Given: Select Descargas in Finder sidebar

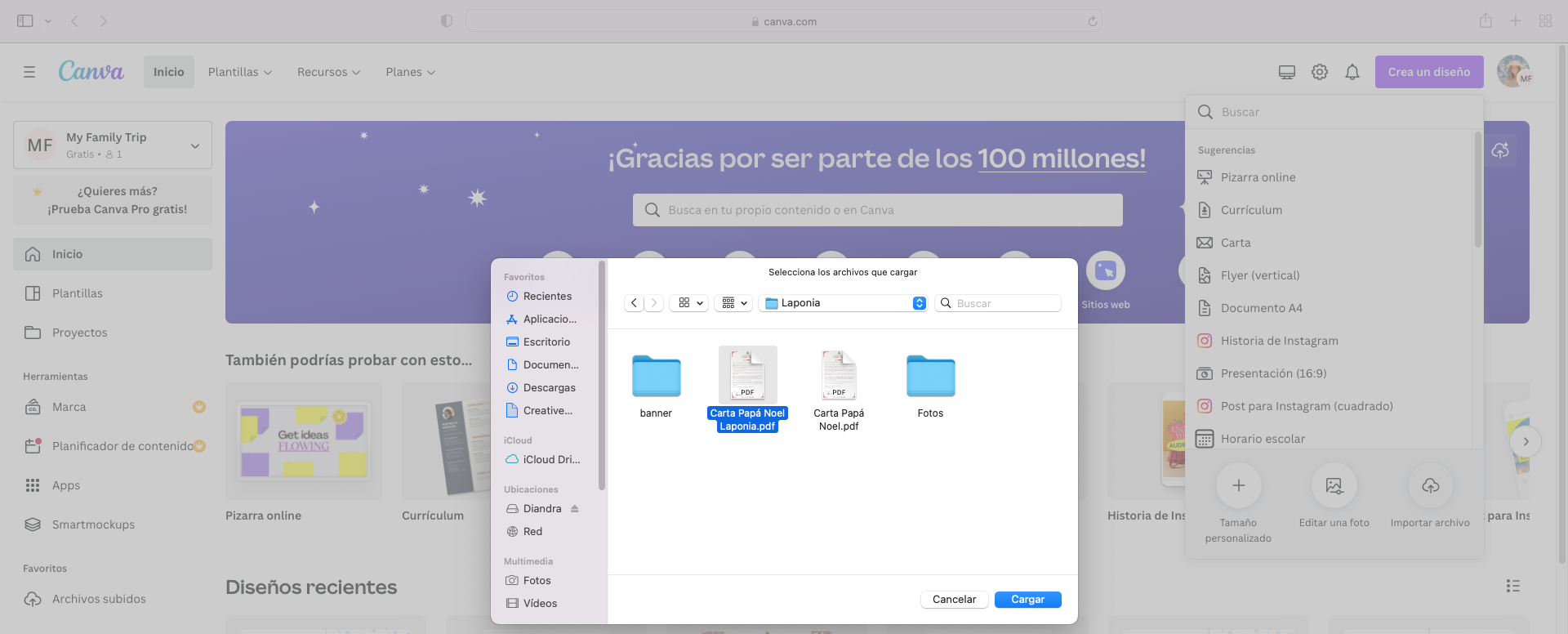Looking at the screenshot, I should tap(549, 388).
